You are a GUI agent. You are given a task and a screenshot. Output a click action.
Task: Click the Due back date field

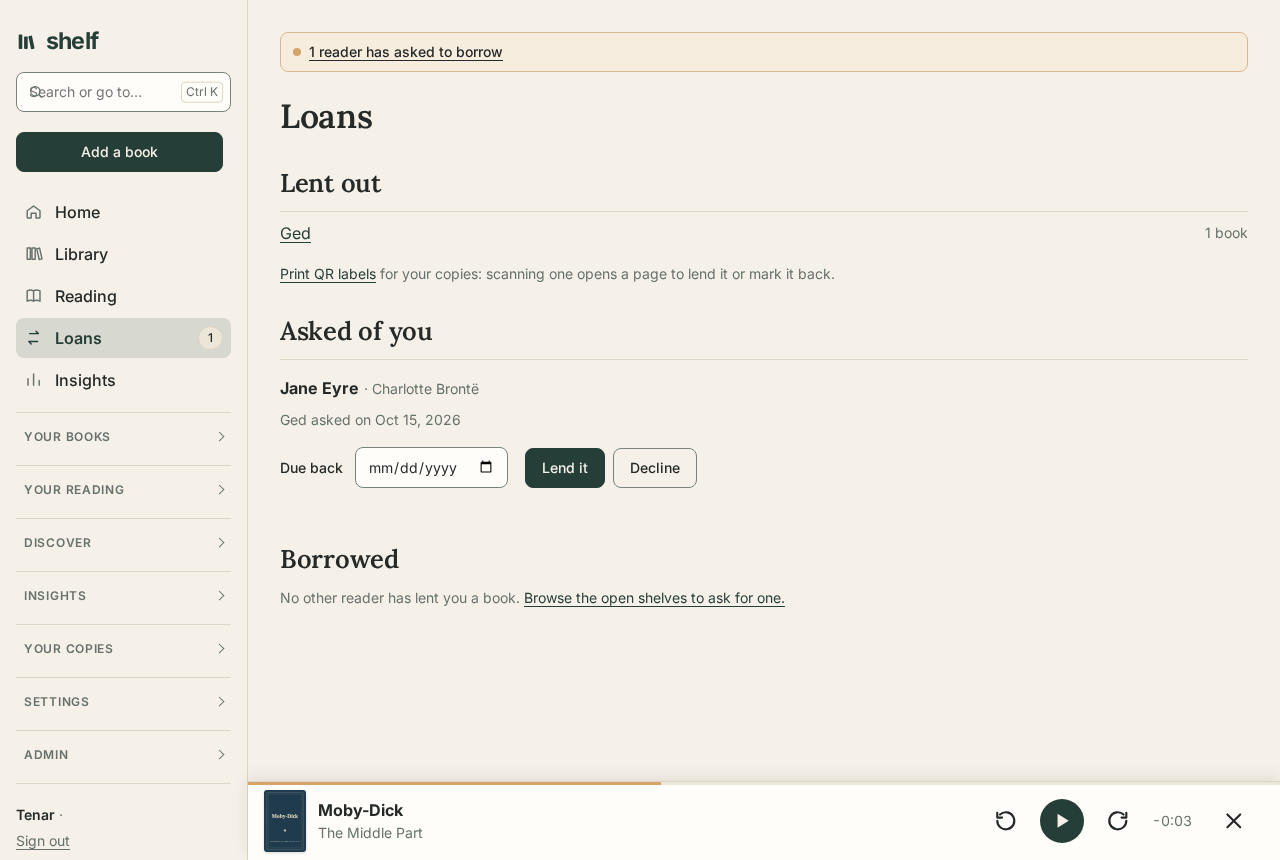click(431, 468)
